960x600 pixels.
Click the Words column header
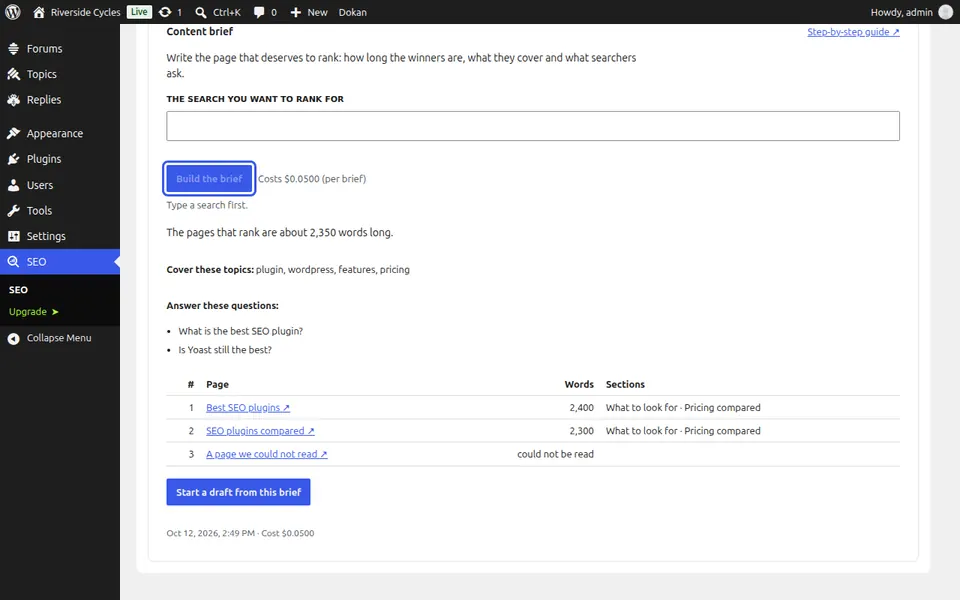(579, 384)
